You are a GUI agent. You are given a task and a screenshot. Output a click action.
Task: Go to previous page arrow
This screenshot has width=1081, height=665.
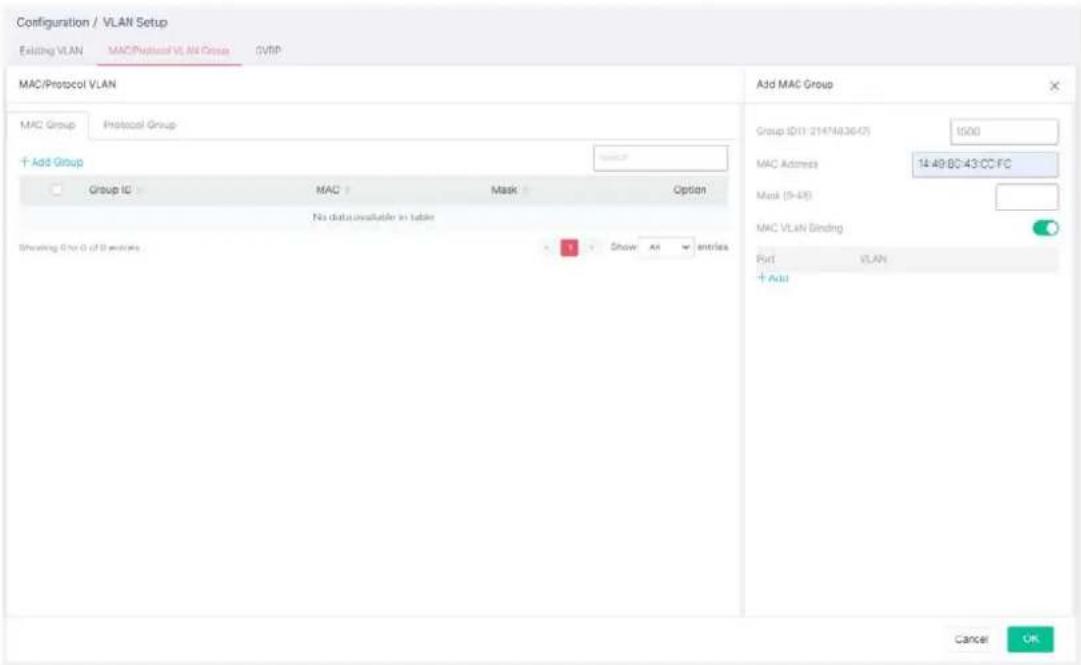[x=547, y=247]
